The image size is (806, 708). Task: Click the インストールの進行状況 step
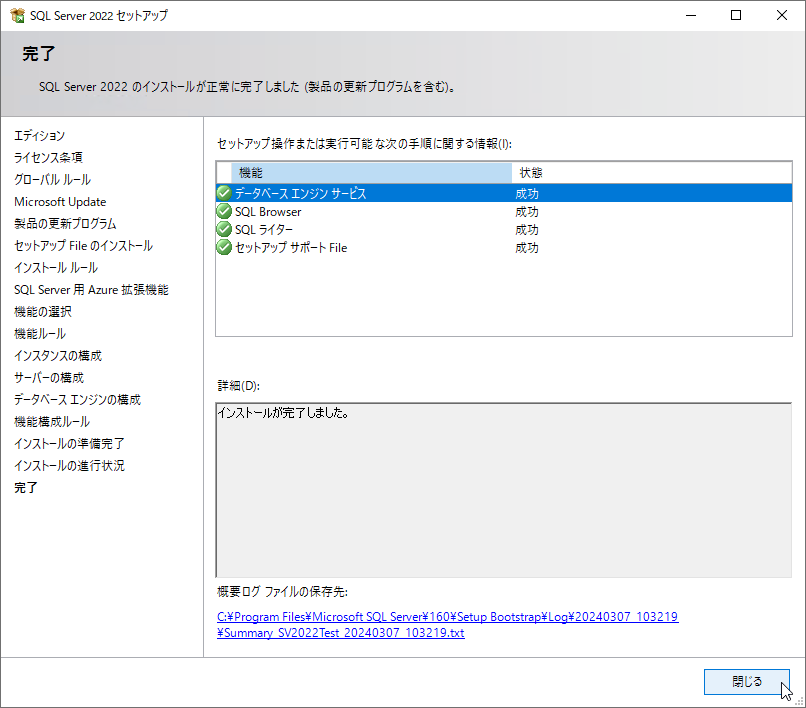(x=69, y=466)
